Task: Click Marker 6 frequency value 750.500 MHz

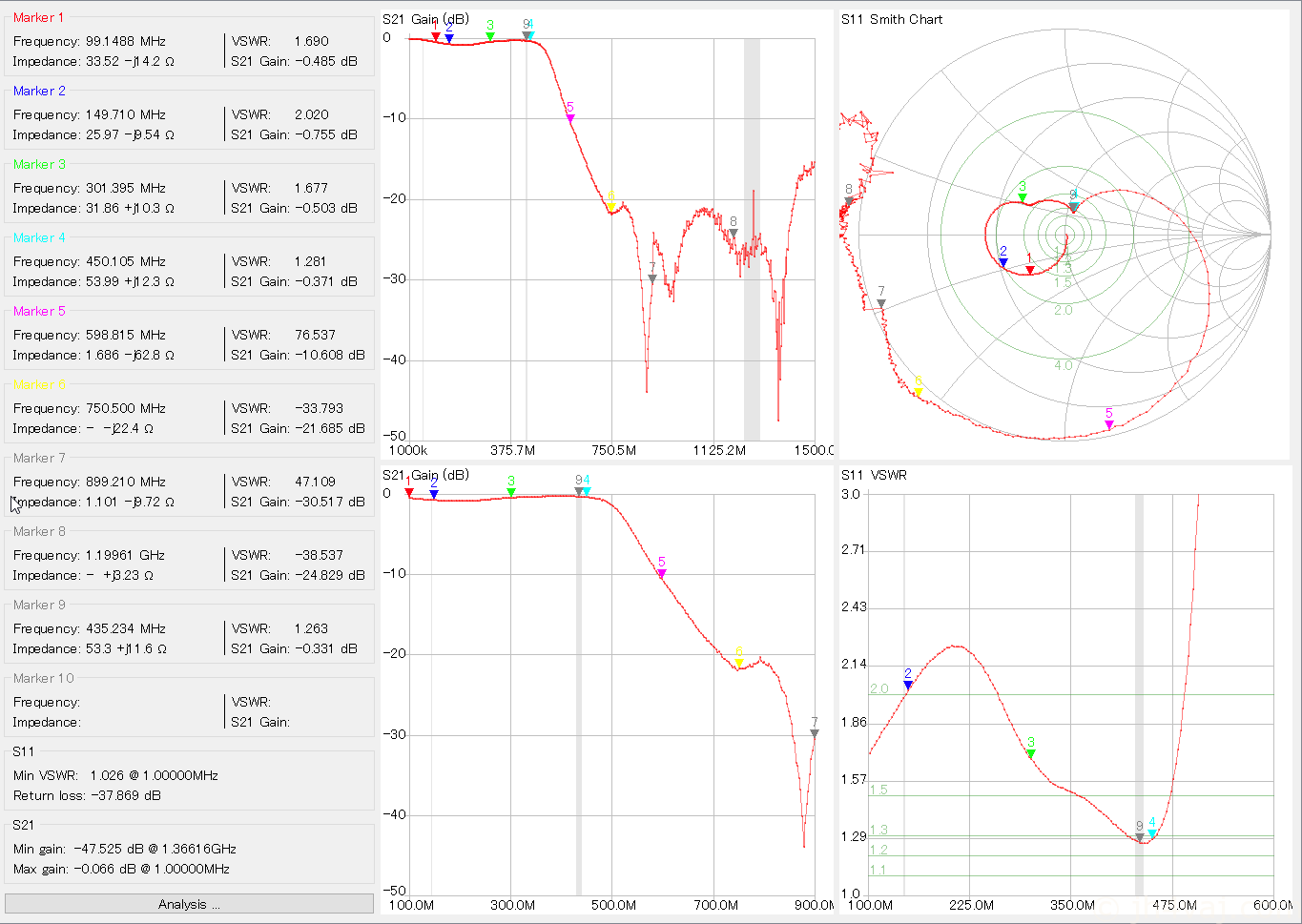Action: [x=125, y=408]
